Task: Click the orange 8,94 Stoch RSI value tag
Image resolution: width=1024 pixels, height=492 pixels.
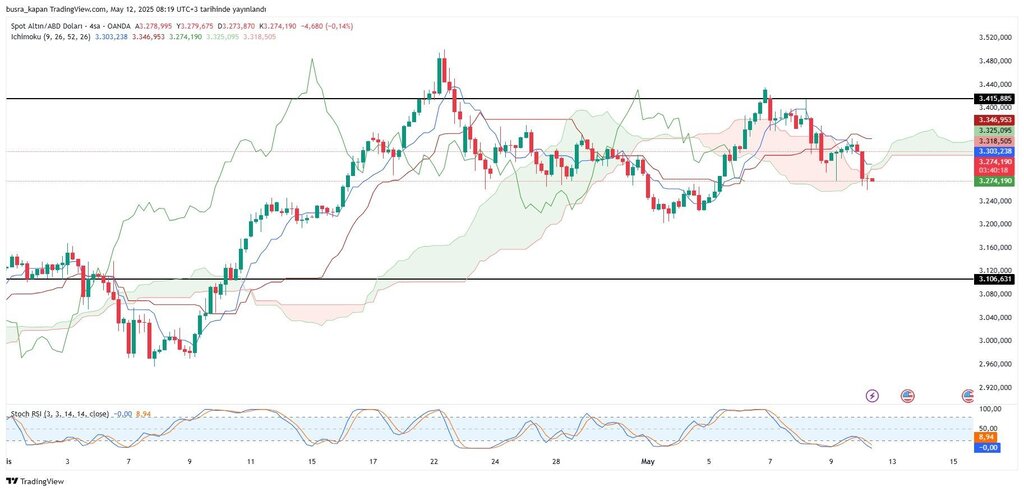Action: click(x=985, y=438)
